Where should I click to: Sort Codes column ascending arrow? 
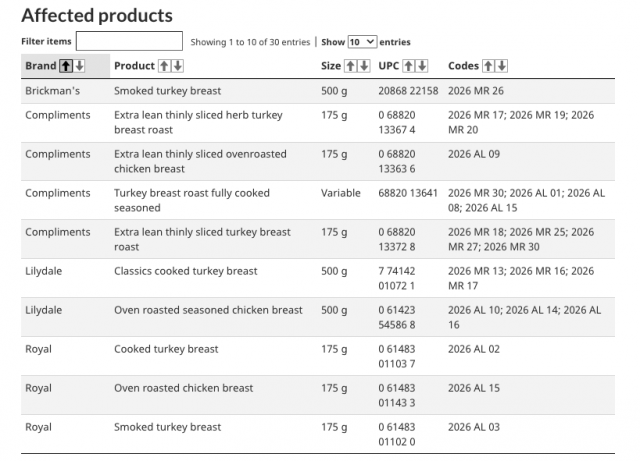tap(489, 66)
